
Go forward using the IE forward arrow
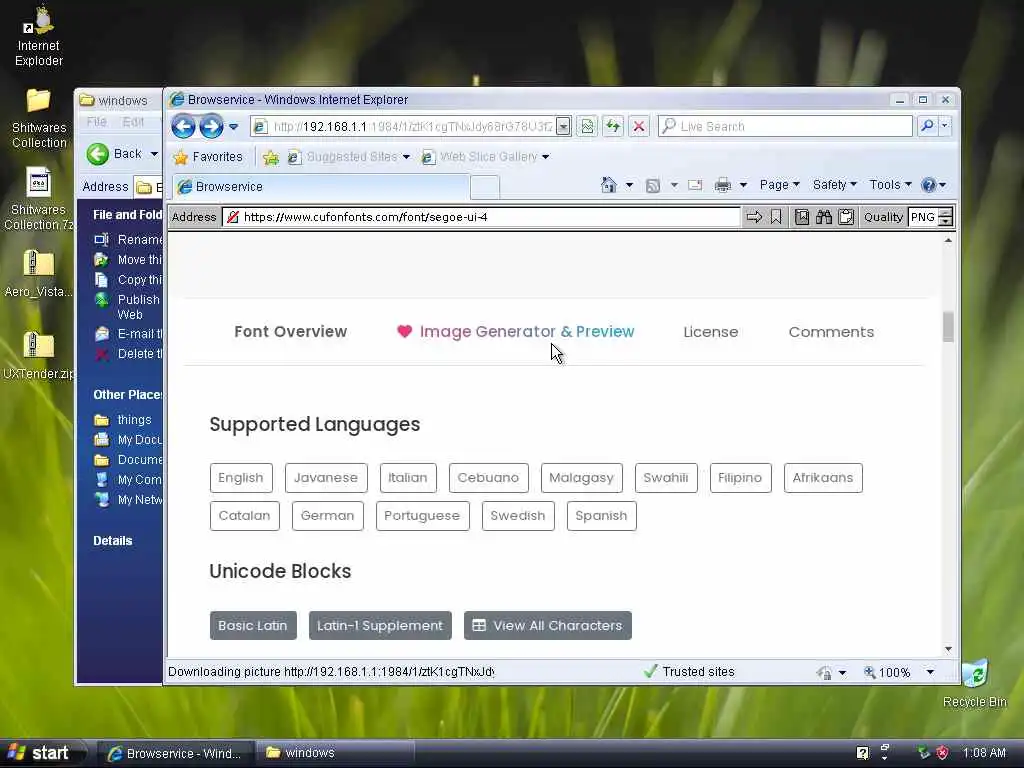click(x=211, y=126)
